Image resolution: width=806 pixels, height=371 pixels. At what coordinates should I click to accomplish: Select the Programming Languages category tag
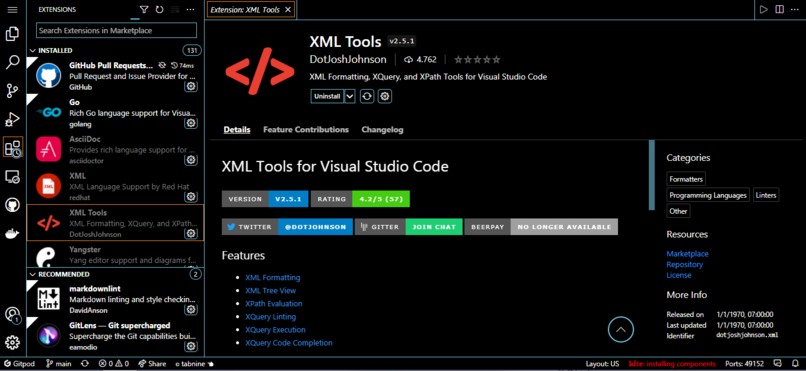(x=708, y=195)
